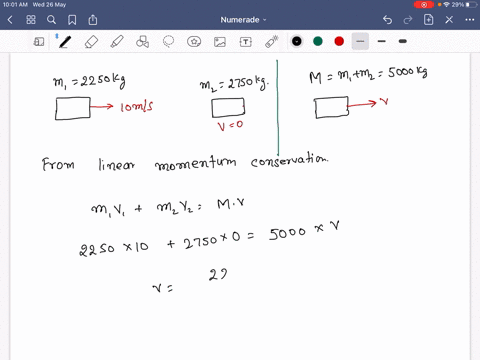Select the Lasso selection tool

click(168, 42)
